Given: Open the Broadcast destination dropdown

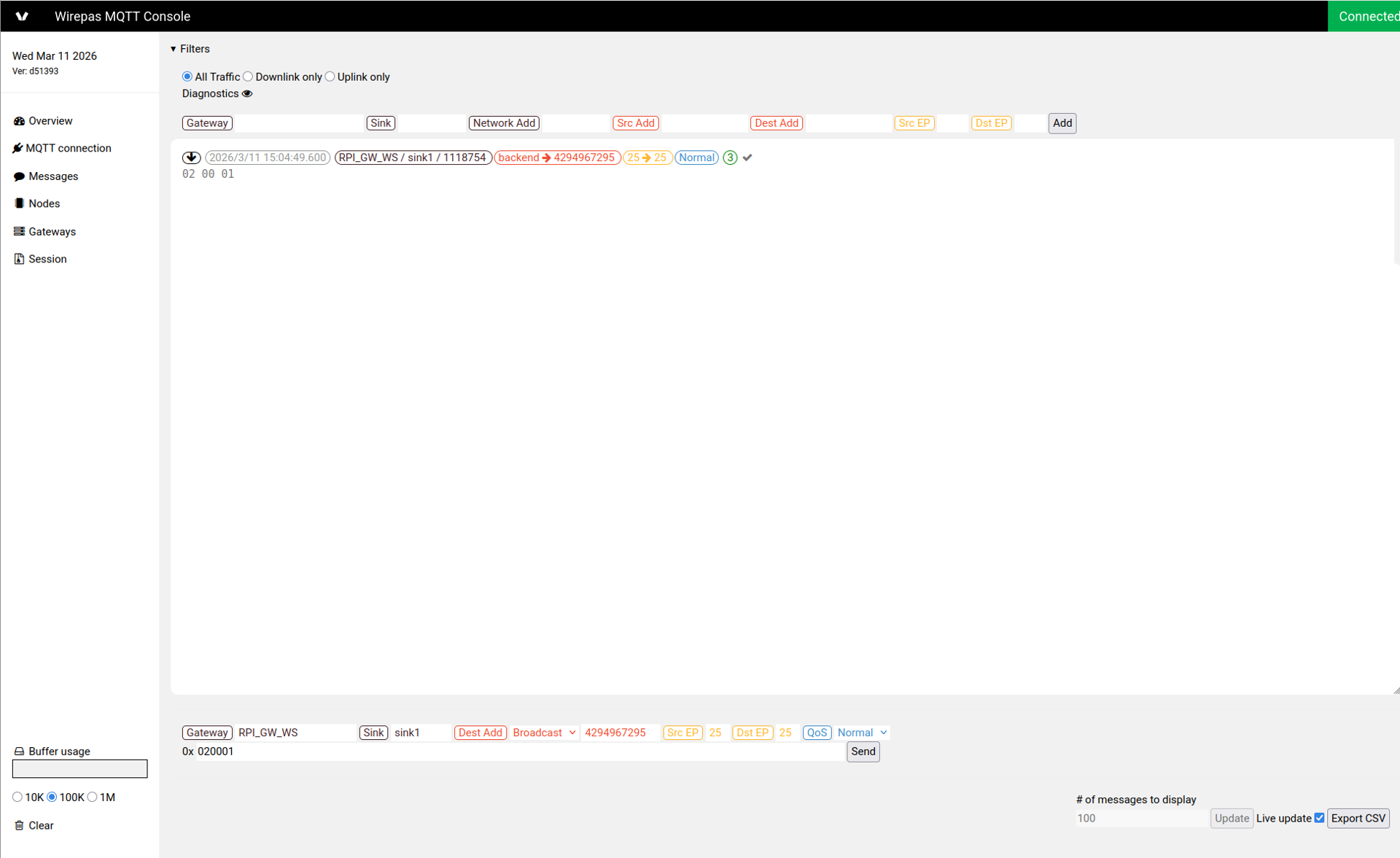Looking at the screenshot, I should pyautogui.click(x=543, y=733).
